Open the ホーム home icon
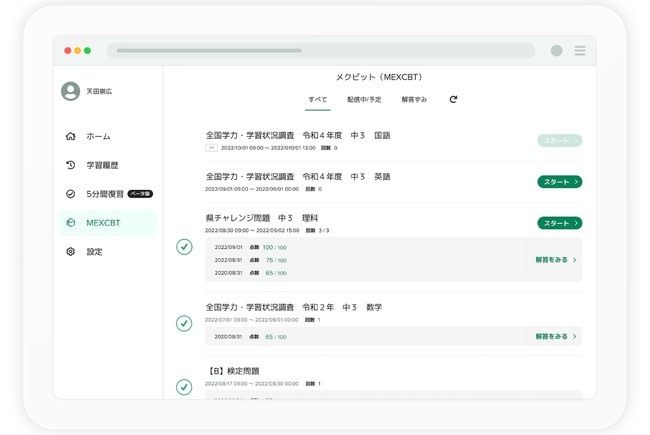 pos(70,136)
